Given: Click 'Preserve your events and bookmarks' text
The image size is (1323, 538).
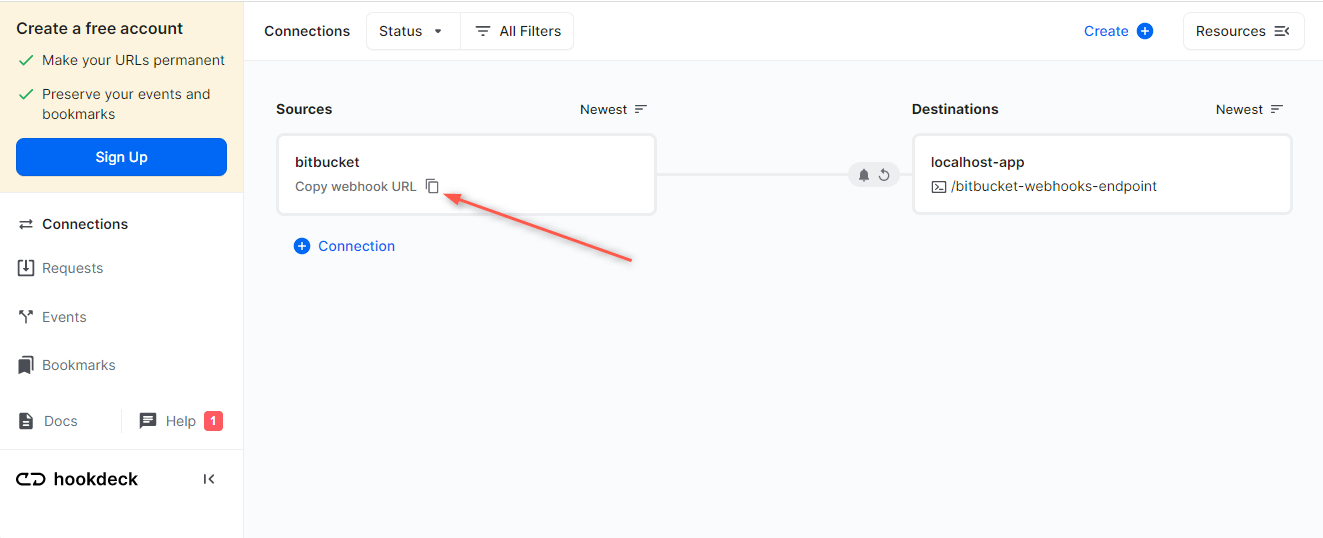Looking at the screenshot, I should tap(126, 104).
